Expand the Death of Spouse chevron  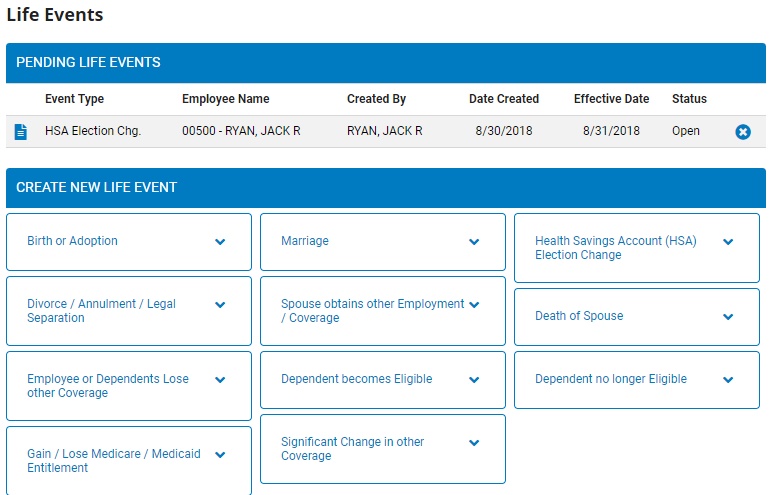tap(728, 317)
